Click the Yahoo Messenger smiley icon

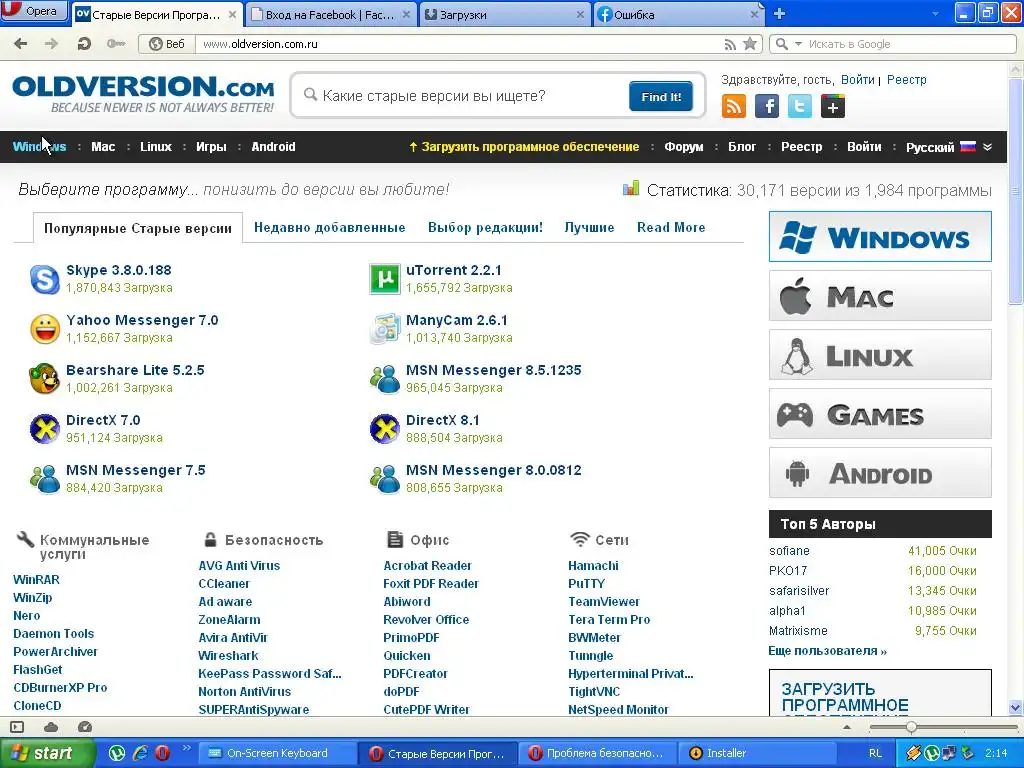click(44, 329)
